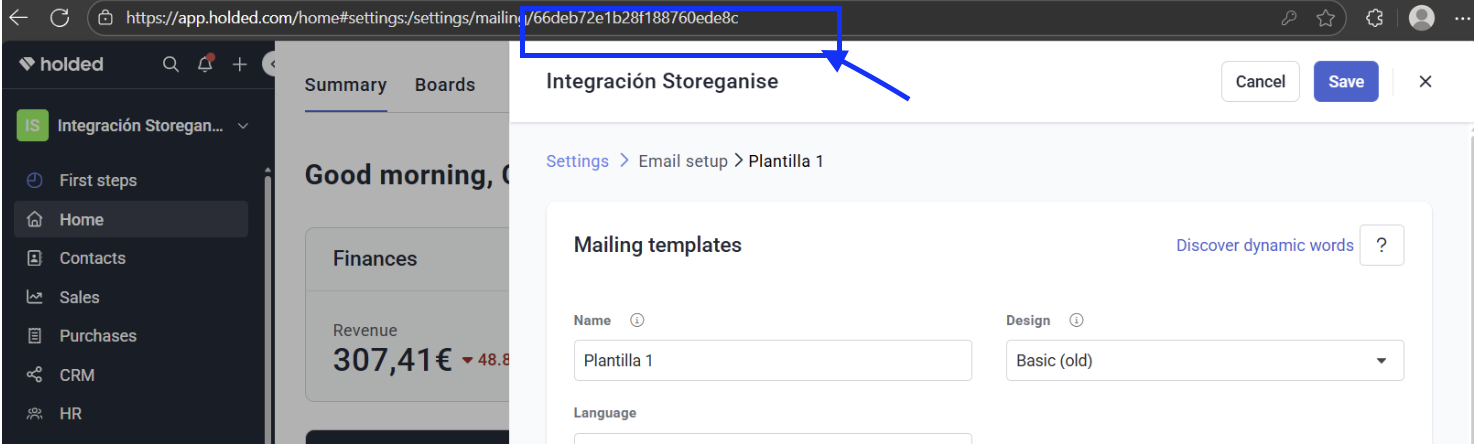Switch to the Summary tab
The height and width of the screenshot is (448, 1478).
345,85
